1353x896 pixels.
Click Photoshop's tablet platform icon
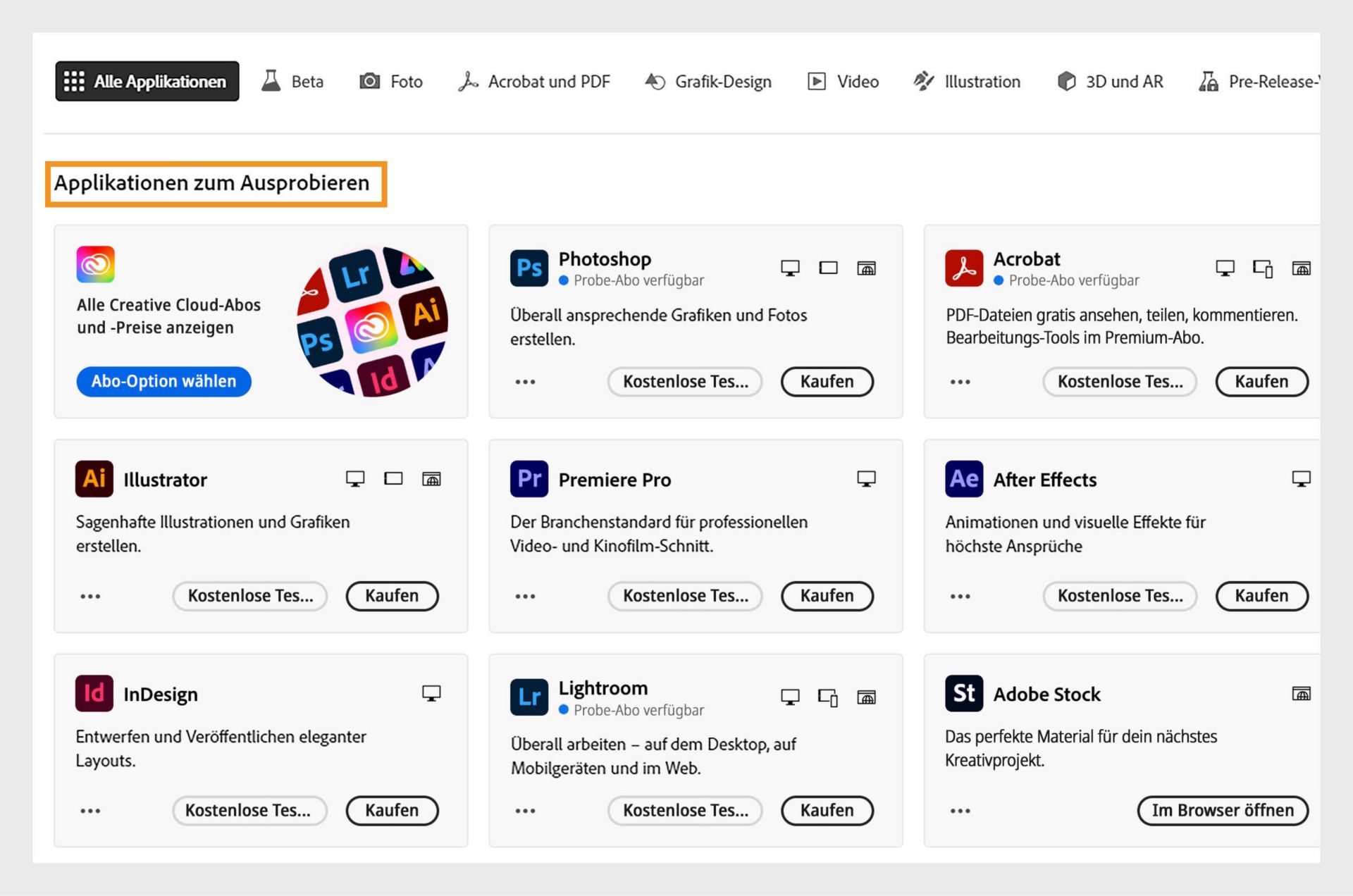(828, 268)
